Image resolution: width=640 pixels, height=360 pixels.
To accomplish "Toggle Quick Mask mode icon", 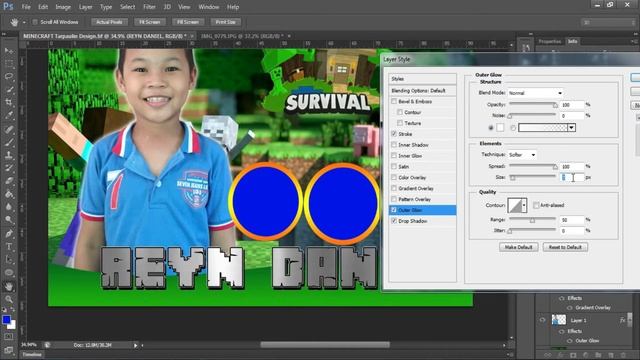I will (x=9, y=337).
